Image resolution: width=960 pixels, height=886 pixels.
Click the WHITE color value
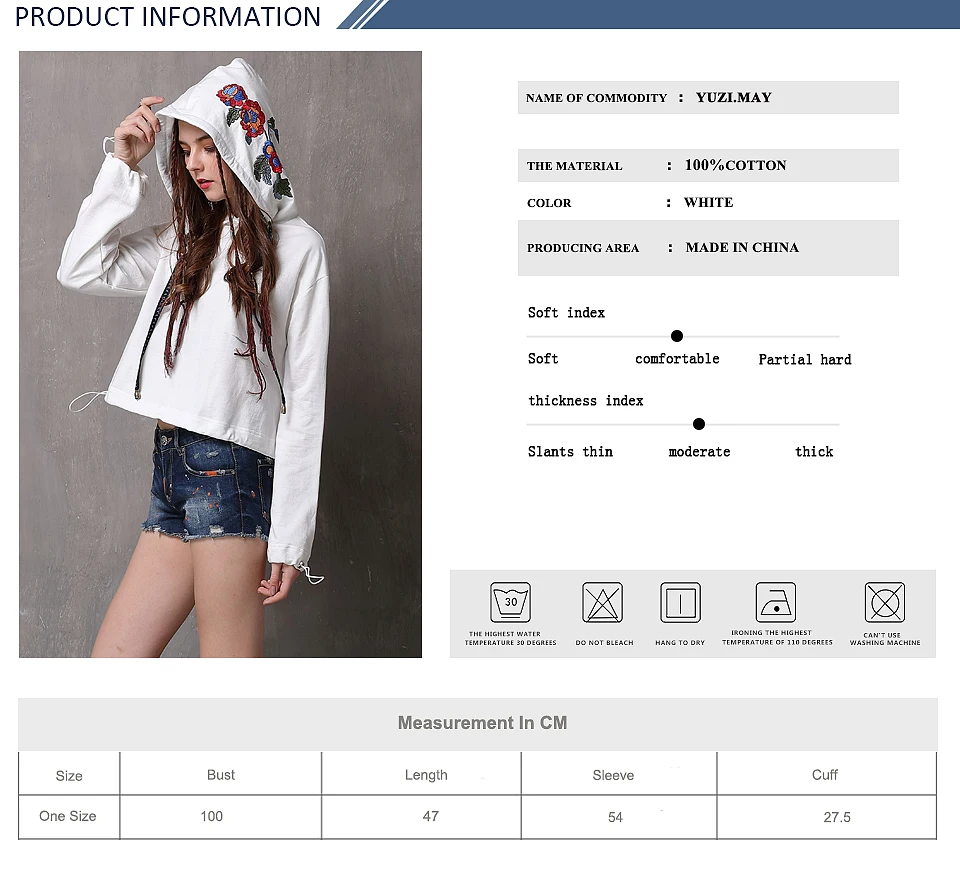pos(708,203)
